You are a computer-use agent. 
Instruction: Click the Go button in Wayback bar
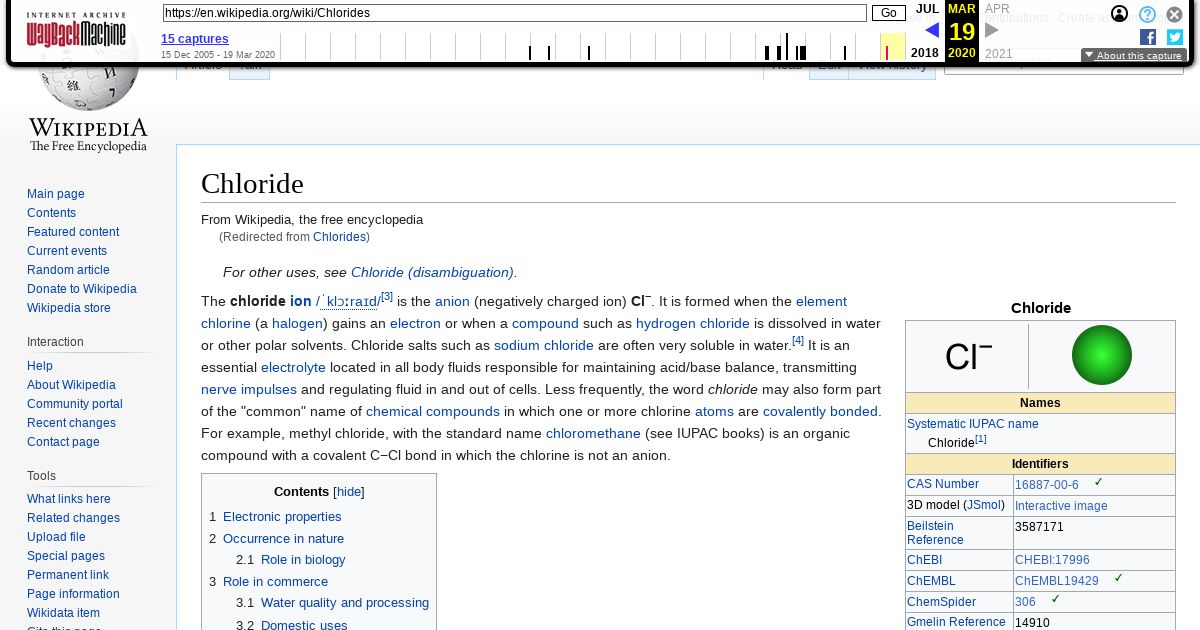tap(888, 13)
